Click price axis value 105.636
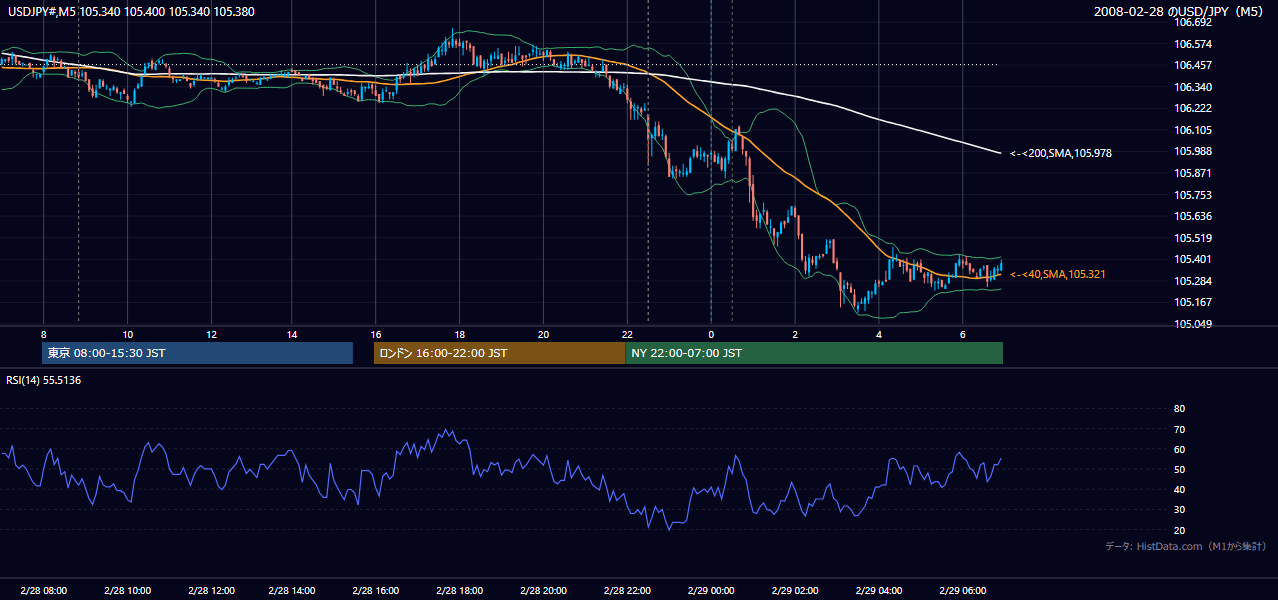The image size is (1278, 600). 1194,216
